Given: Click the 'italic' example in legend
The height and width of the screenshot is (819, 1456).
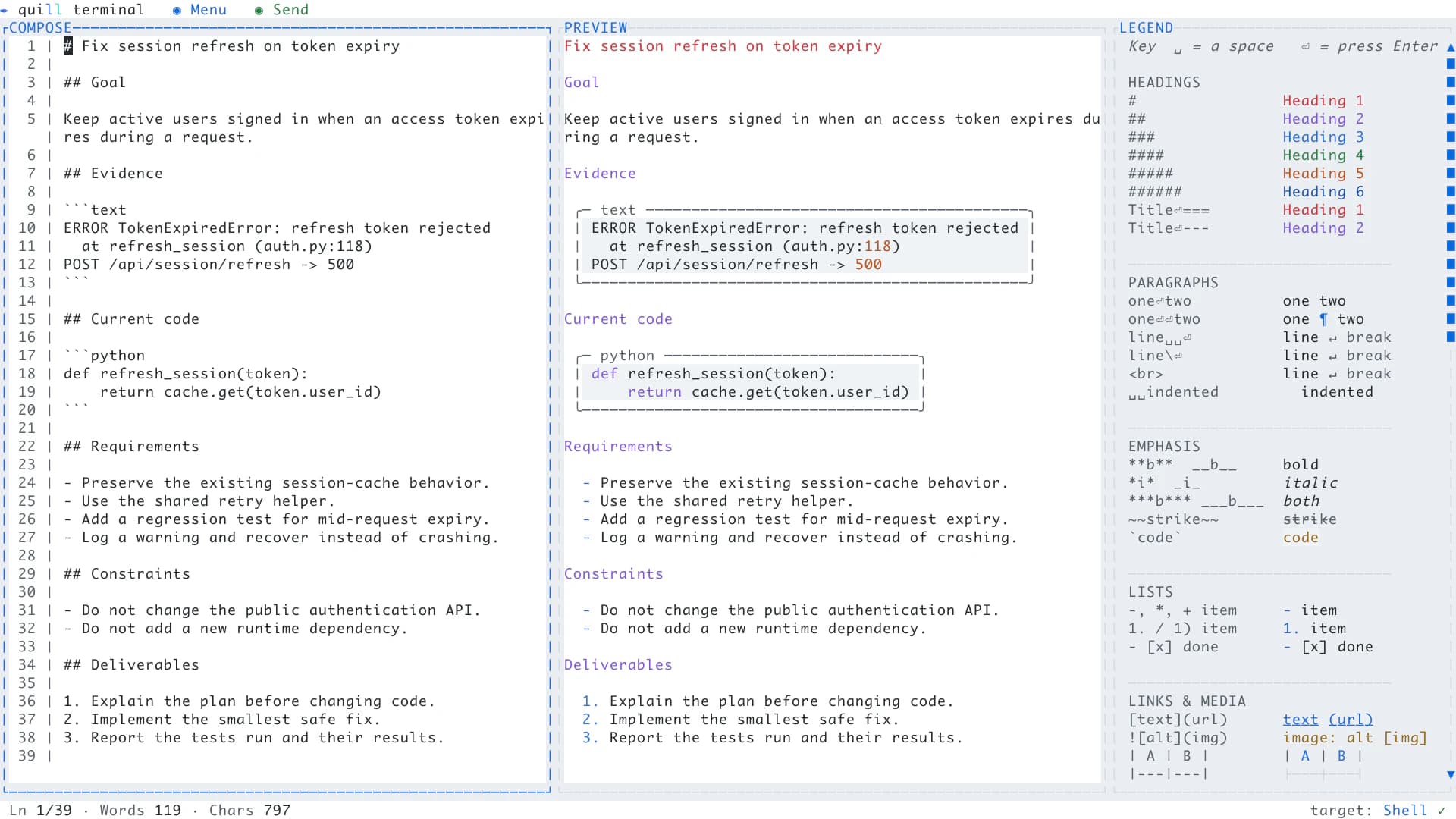Looking at the screenshot, I should [1310, 482].
